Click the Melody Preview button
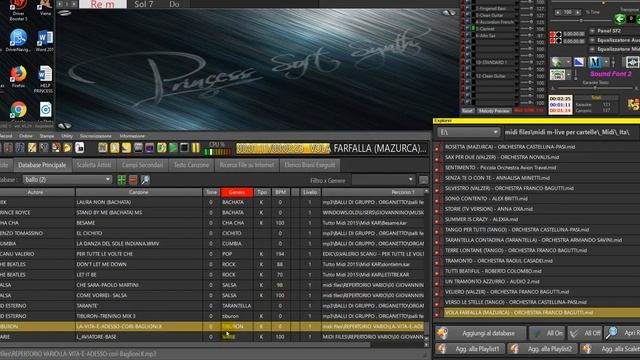Viewport: 640px width, 360px height. tap(494, 111)
